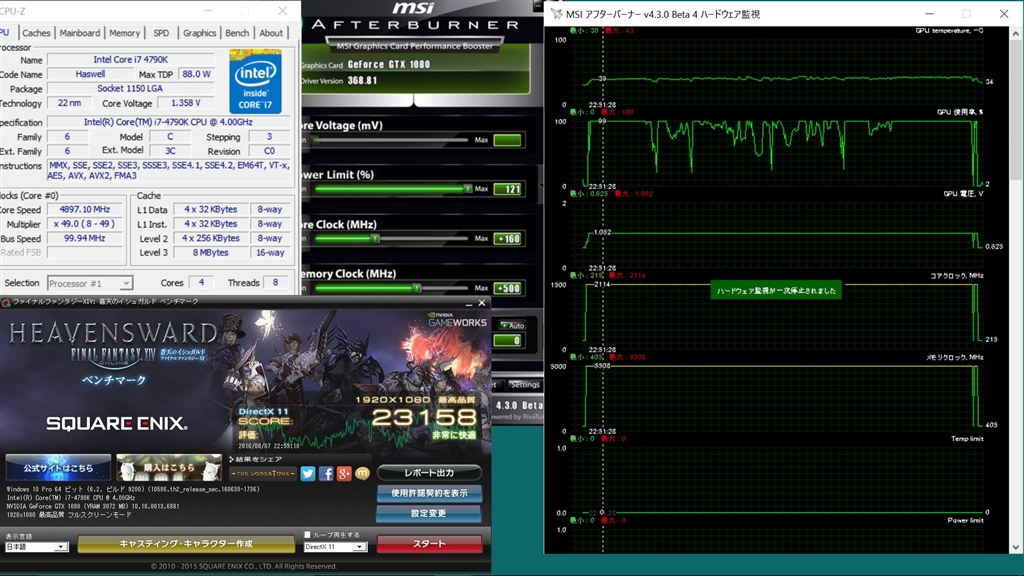Click the Core Voltage value 1.358 V

pyautogui.click(x=186, y=103)
